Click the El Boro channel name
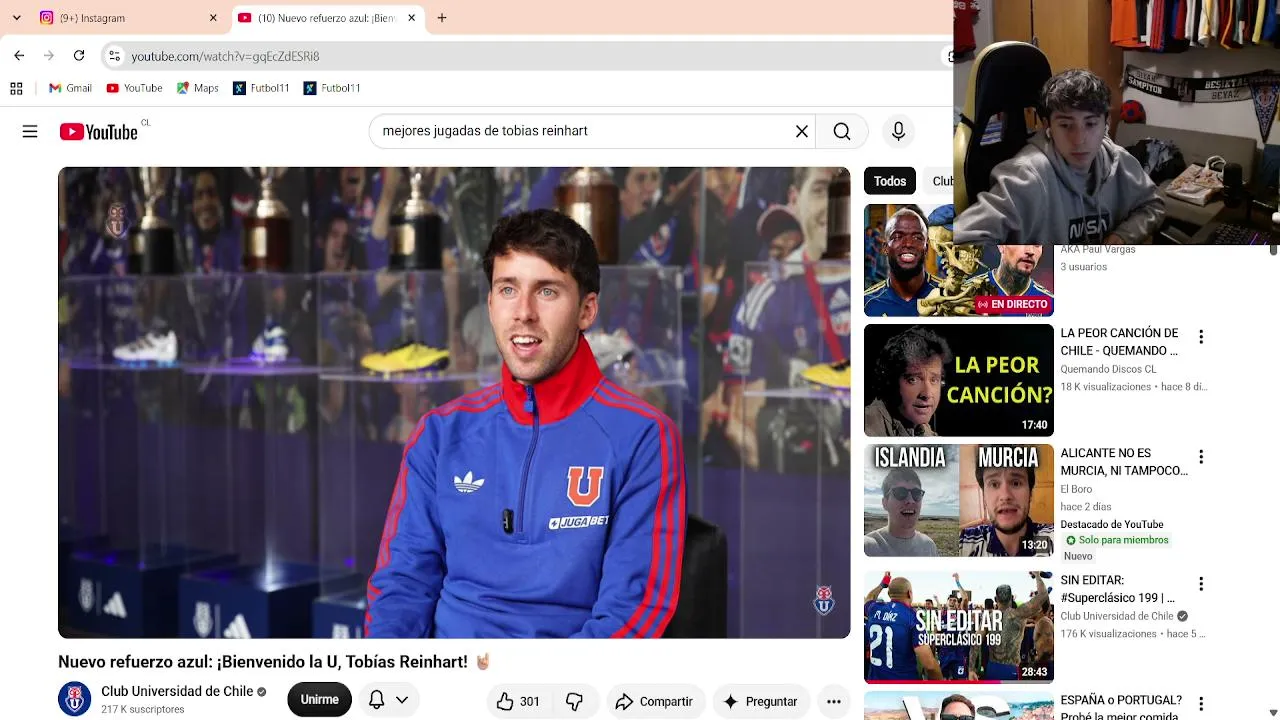This screenshot has height=720, width=1280. click(x=1076, y=489)
